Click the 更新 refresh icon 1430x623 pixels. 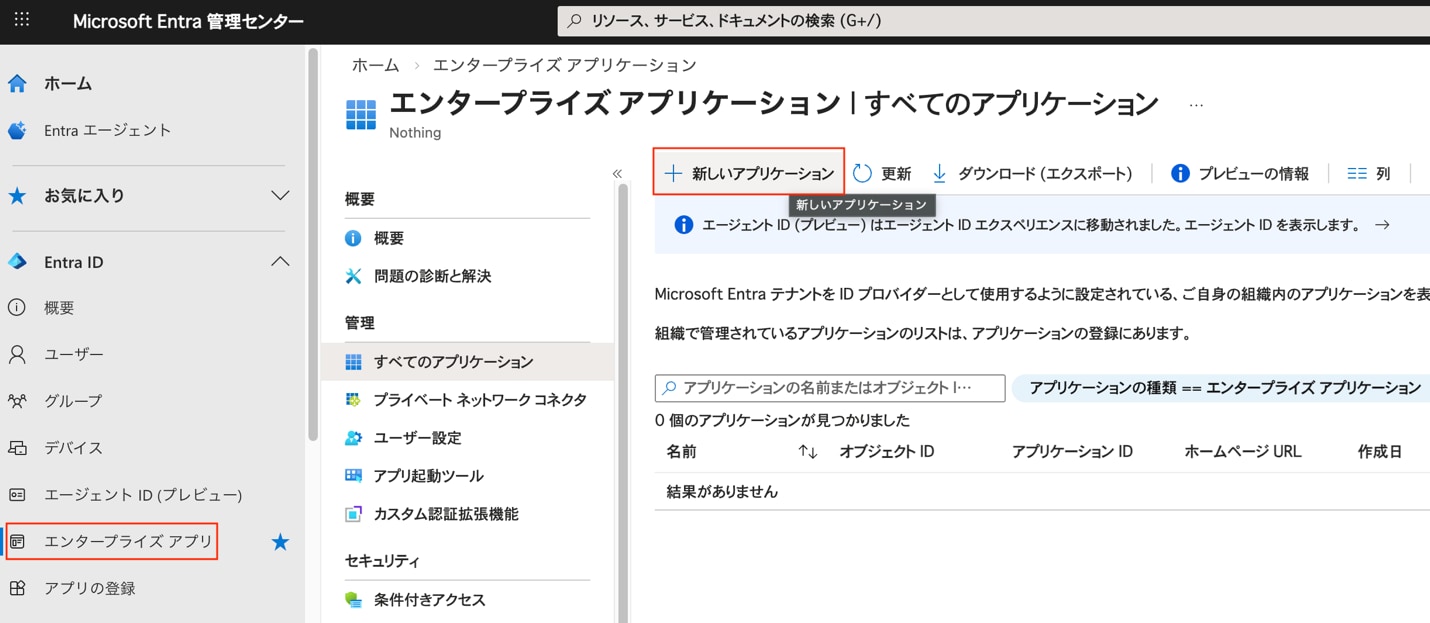click(861, 172)
